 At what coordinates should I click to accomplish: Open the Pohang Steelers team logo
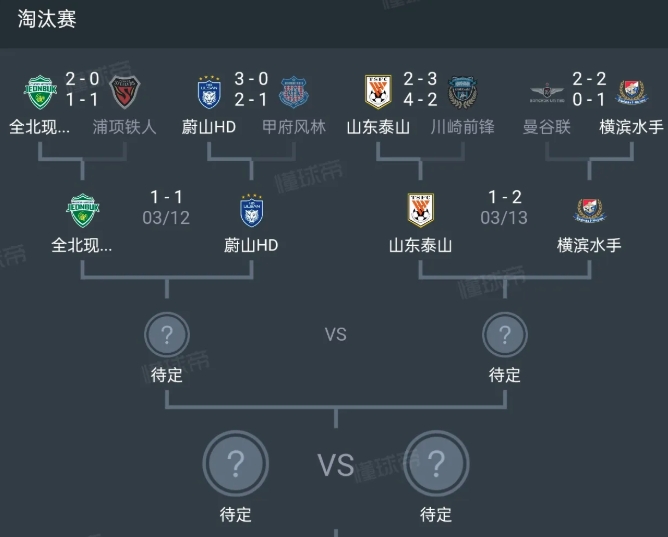124,92
